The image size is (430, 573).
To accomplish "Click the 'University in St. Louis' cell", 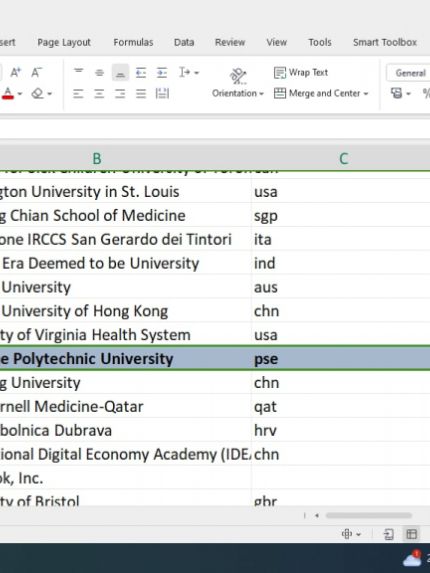I will point(125,192).
